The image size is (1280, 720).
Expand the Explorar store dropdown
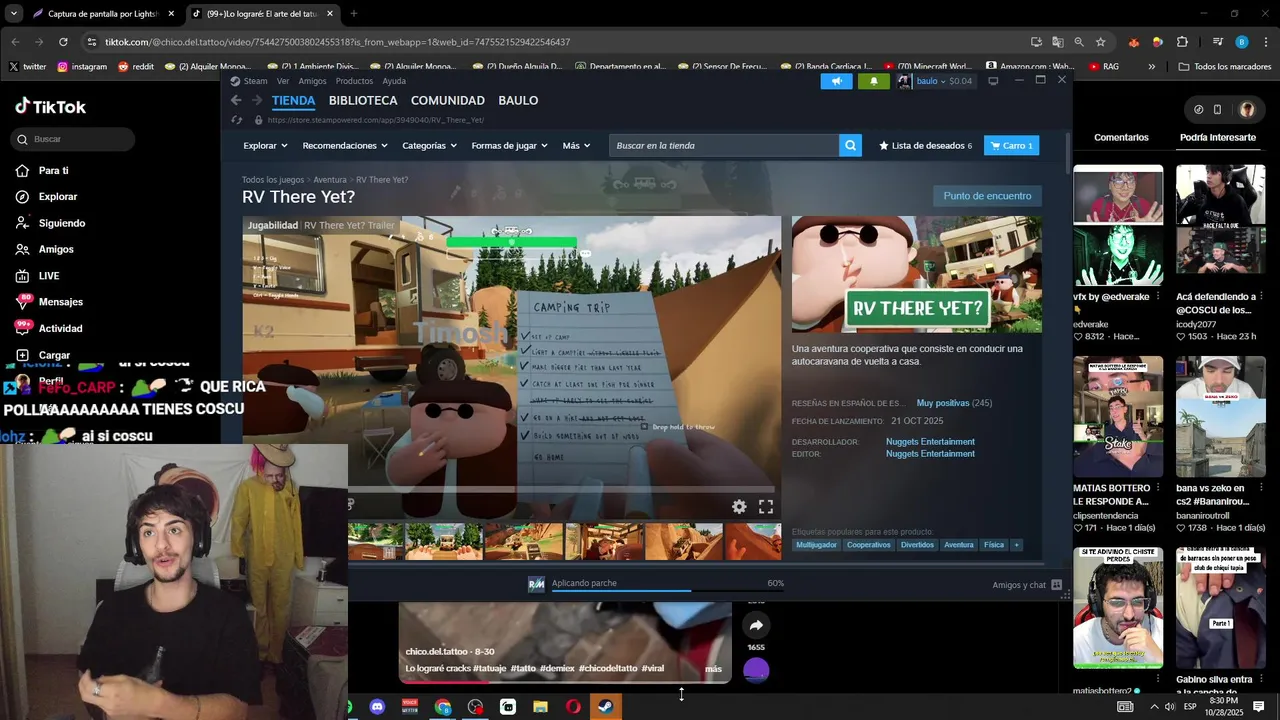265,146
